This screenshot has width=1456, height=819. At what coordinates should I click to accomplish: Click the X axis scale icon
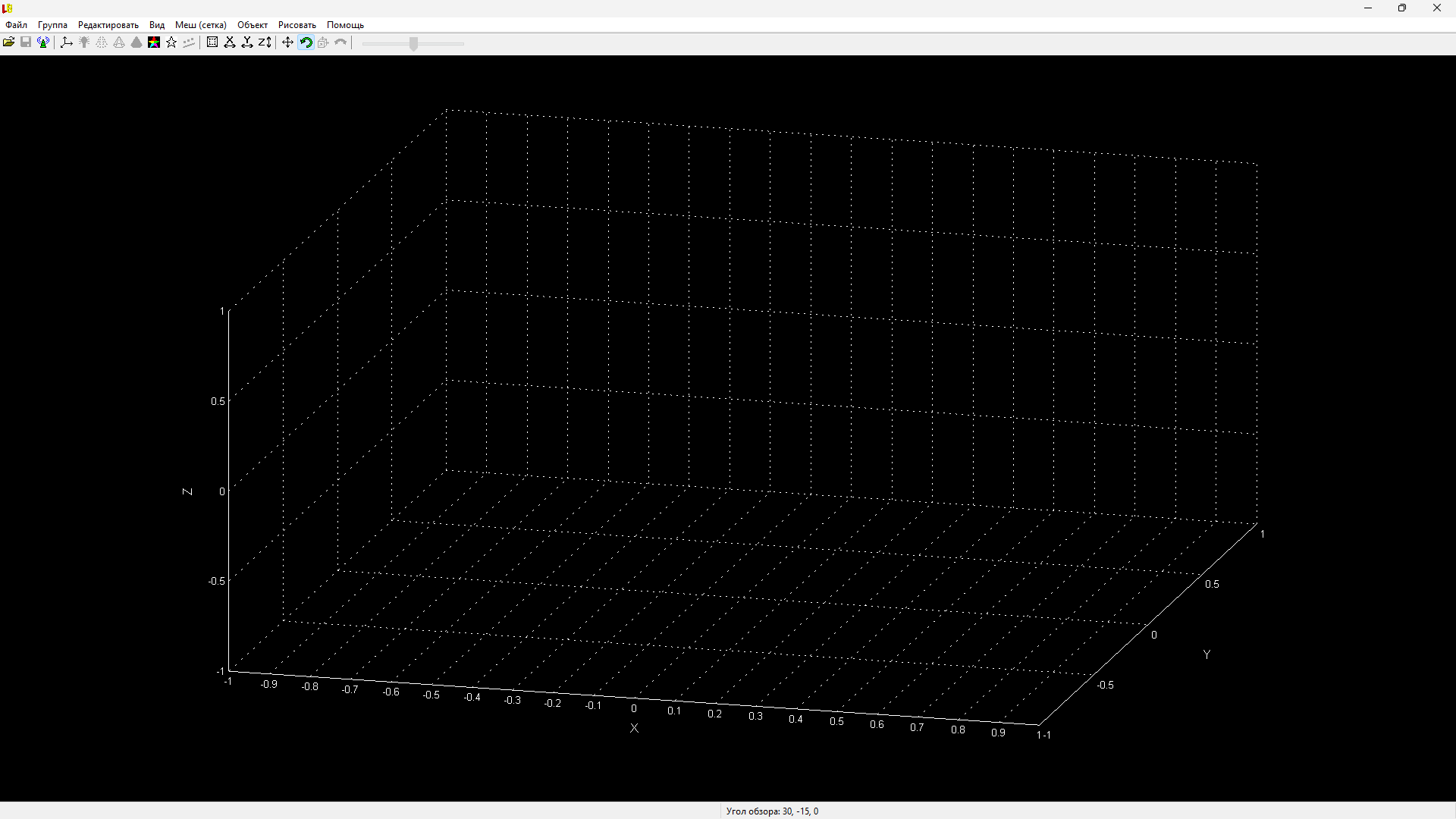pyautogui.click(x=230, y=42)
